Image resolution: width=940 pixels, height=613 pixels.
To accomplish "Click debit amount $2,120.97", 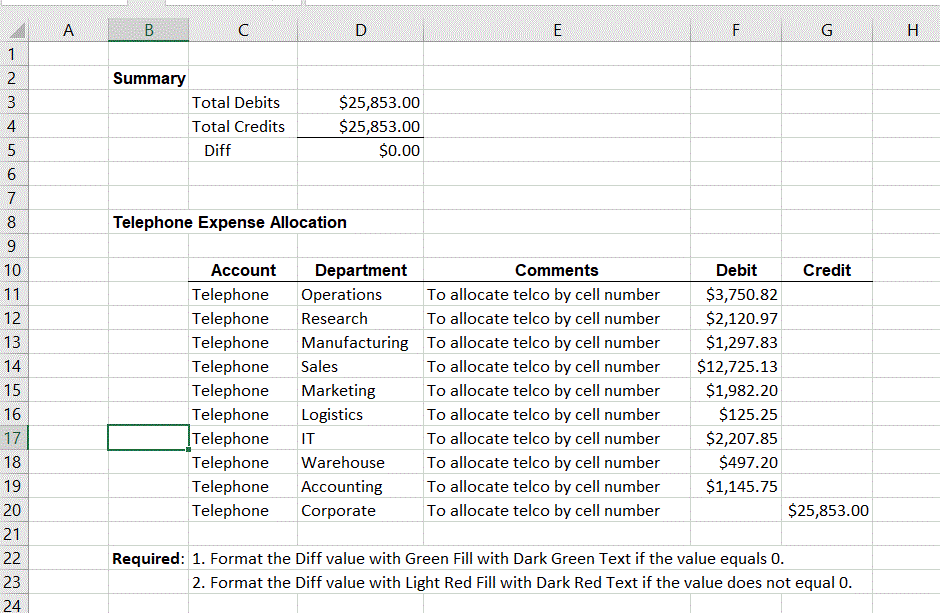I will [x=736, y=318].
